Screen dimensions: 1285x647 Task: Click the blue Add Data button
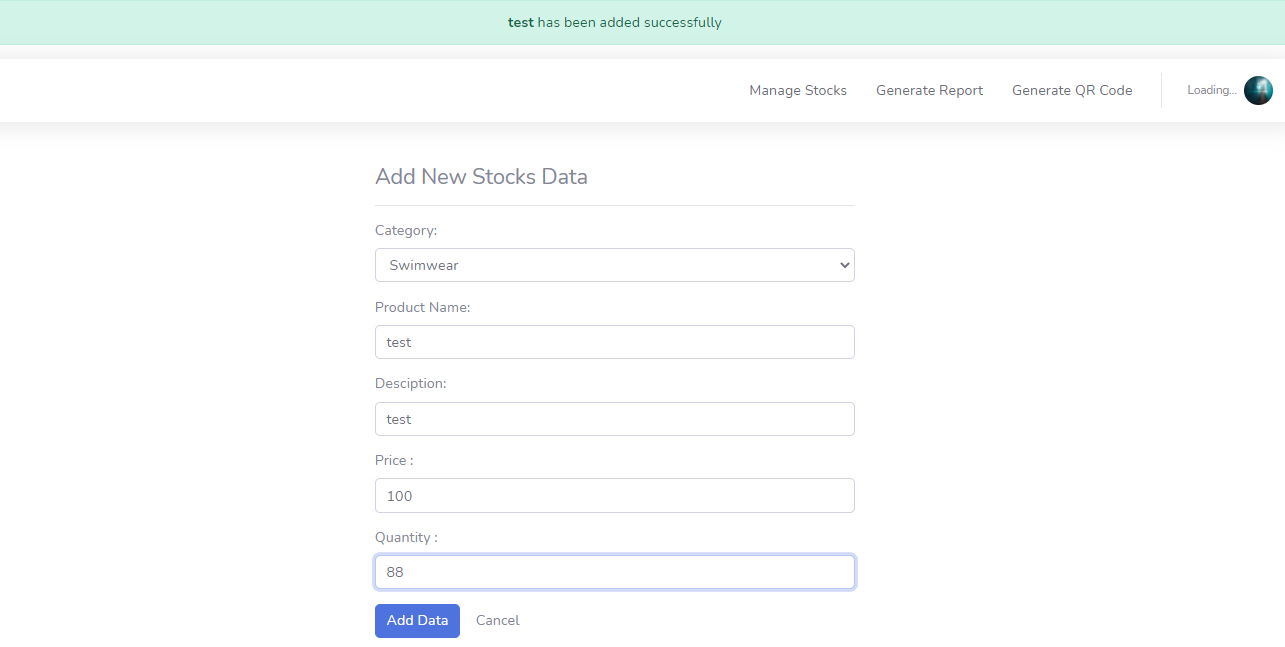417,620
